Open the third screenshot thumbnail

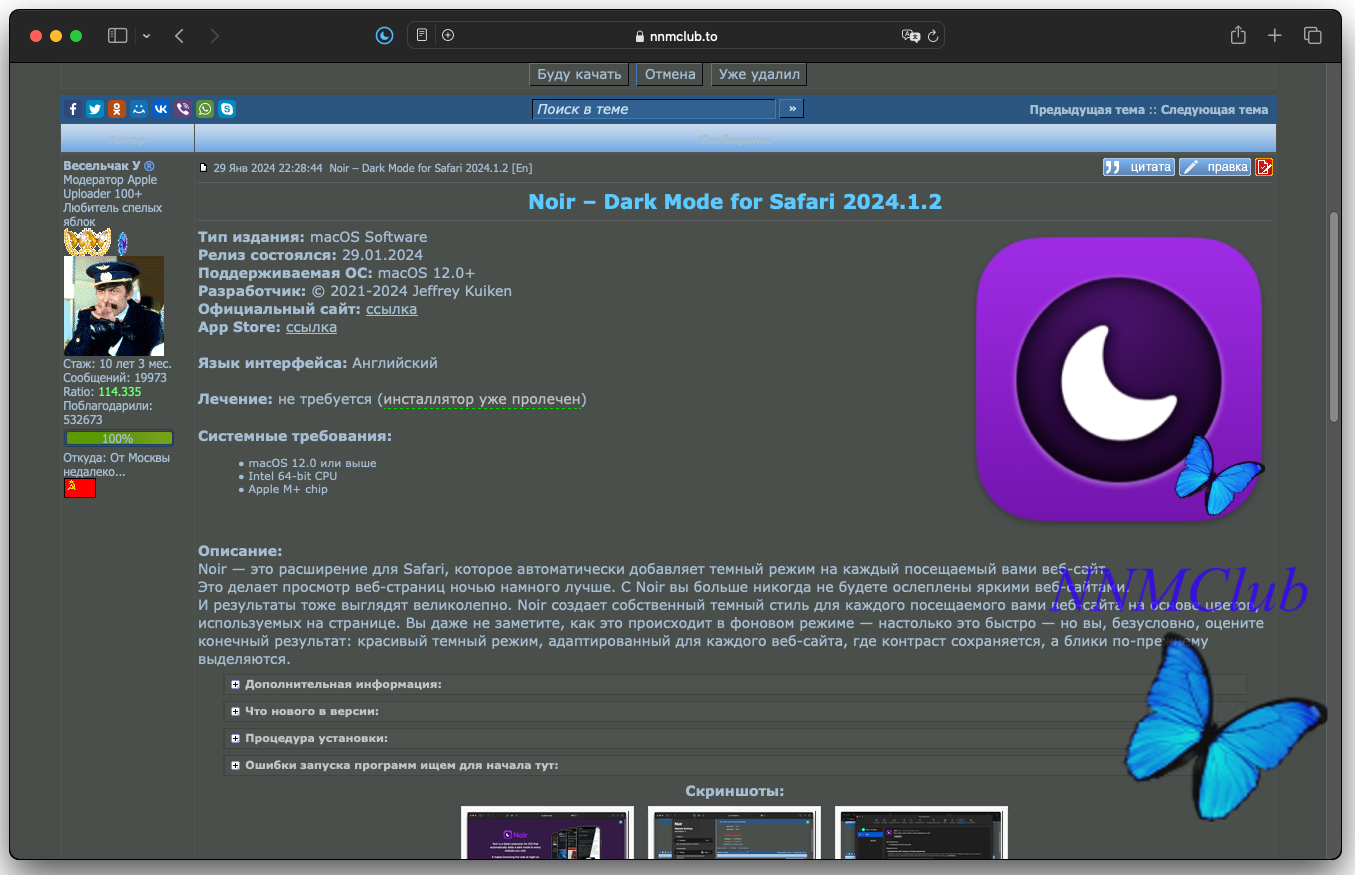tap(921, 833)
